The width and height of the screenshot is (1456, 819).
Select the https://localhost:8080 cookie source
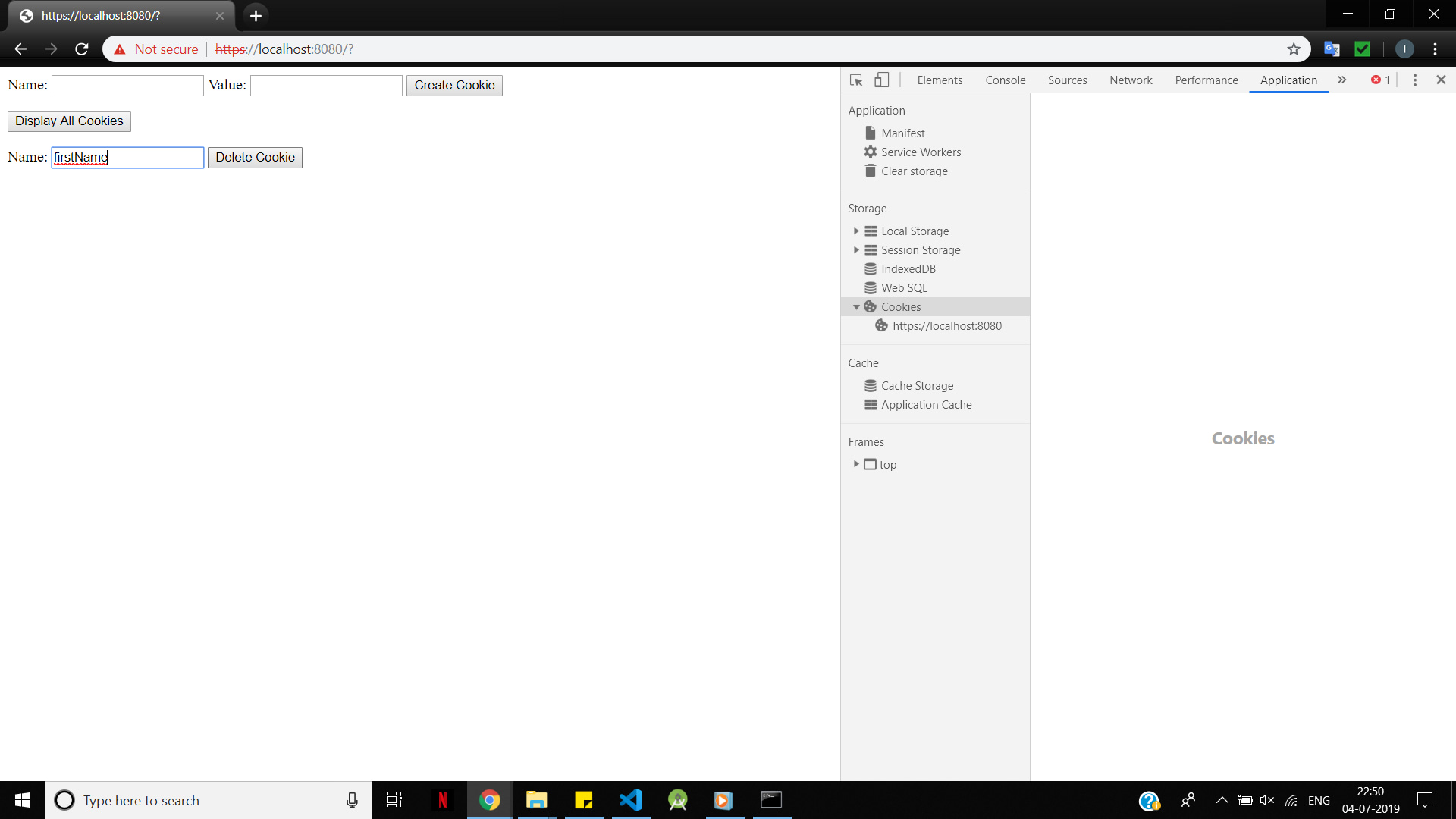pos(946,325)
